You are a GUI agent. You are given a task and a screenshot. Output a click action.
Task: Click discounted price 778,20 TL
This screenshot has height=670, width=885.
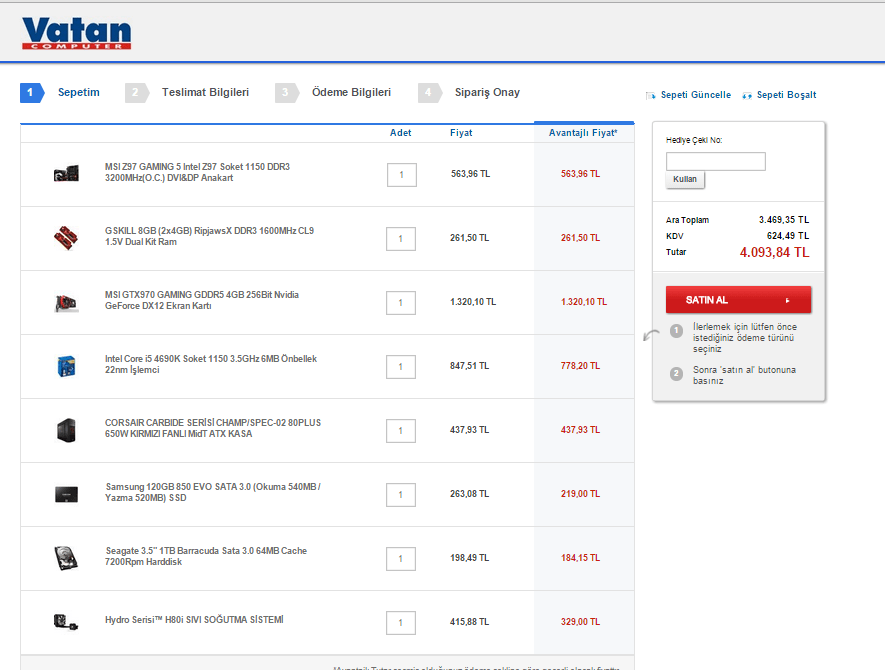580,366
